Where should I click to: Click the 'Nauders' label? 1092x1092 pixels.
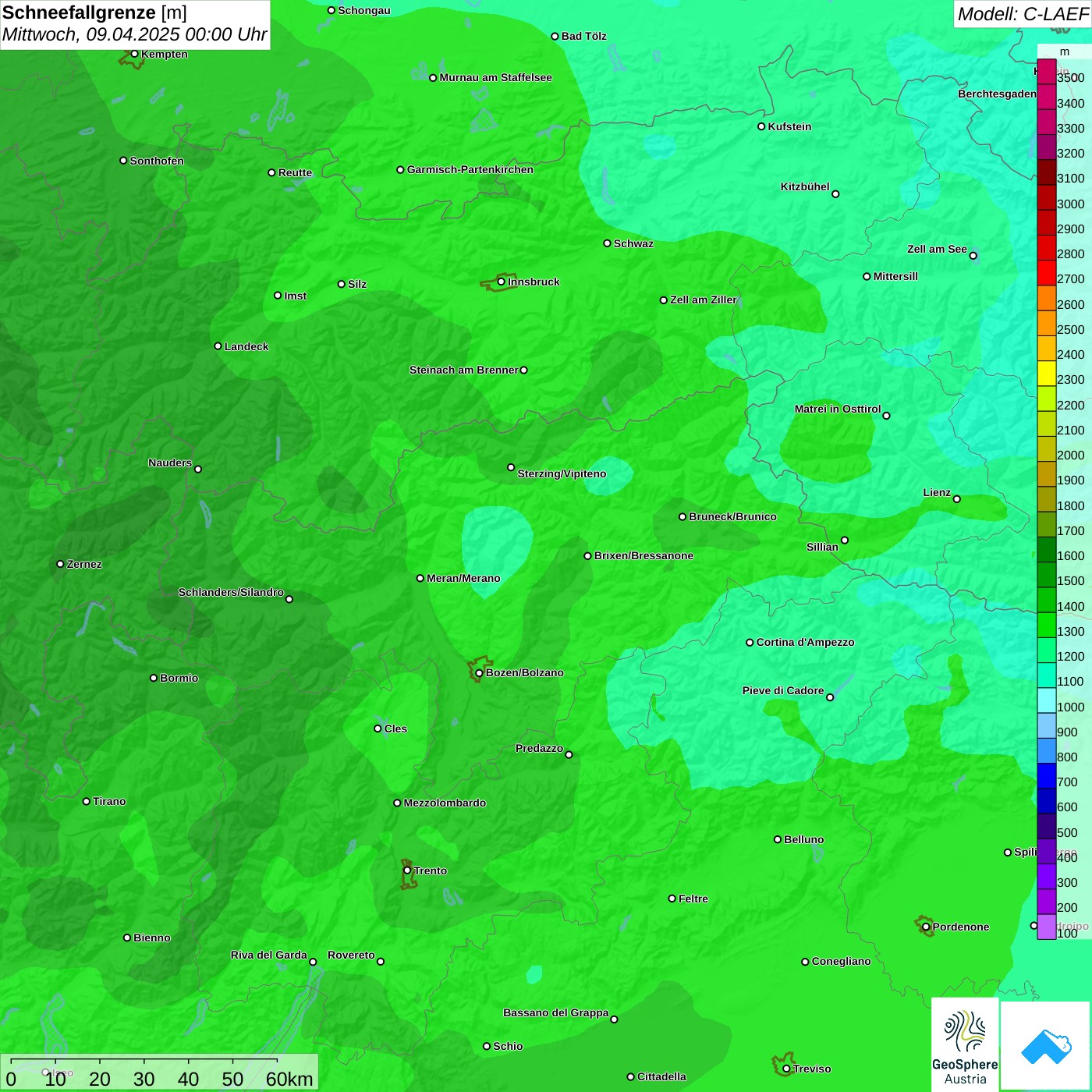click(170, 463)
